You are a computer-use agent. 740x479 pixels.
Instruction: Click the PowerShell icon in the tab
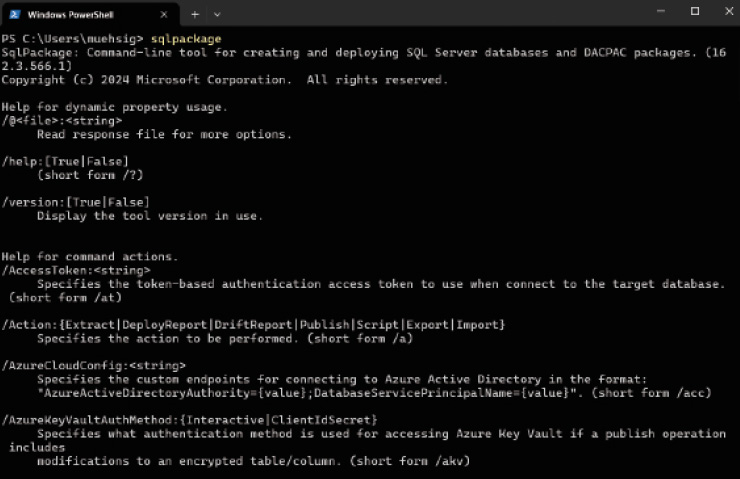point(15,15)
